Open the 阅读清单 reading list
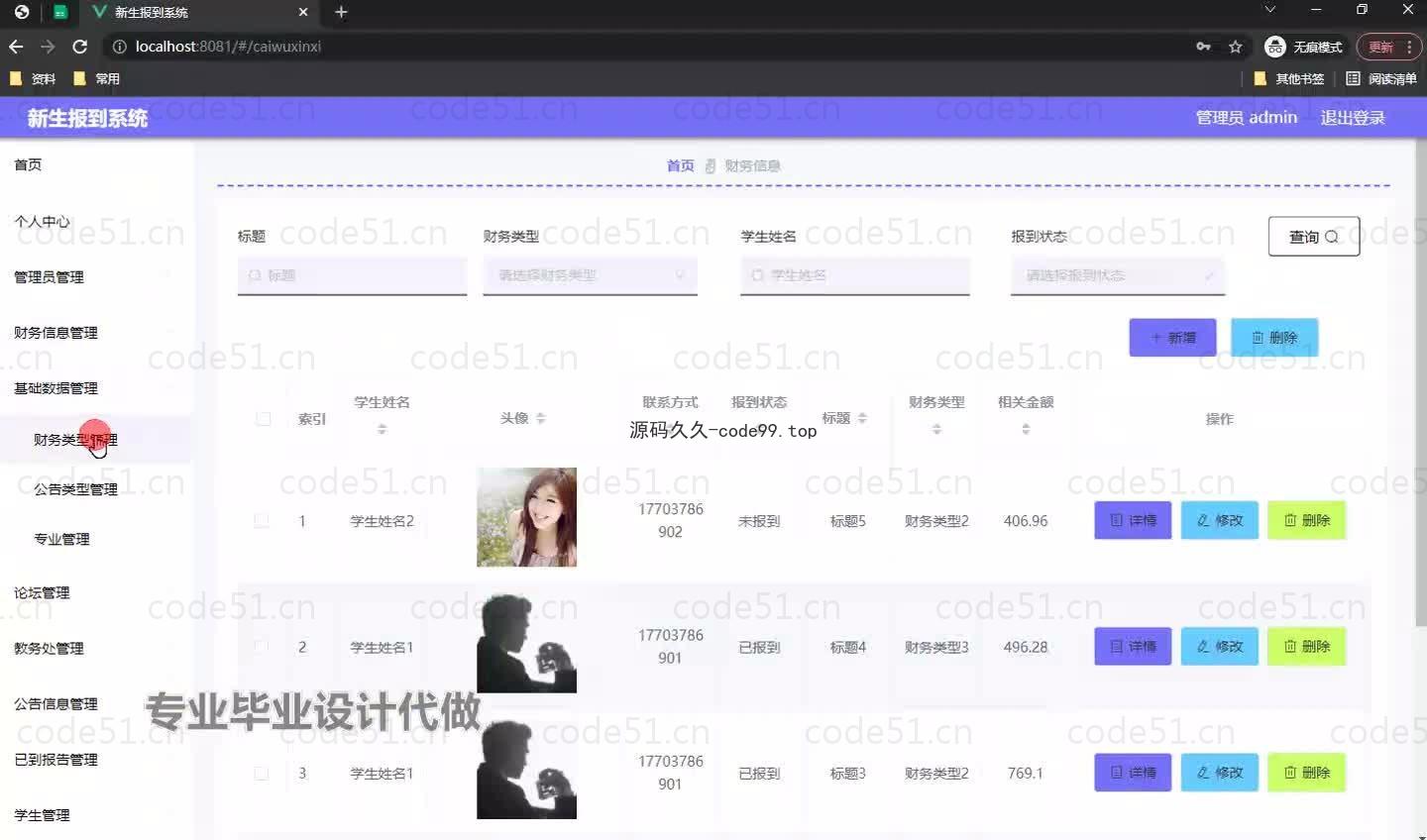This screenshot has height=840, width=1427. (x=1381, y=78)
